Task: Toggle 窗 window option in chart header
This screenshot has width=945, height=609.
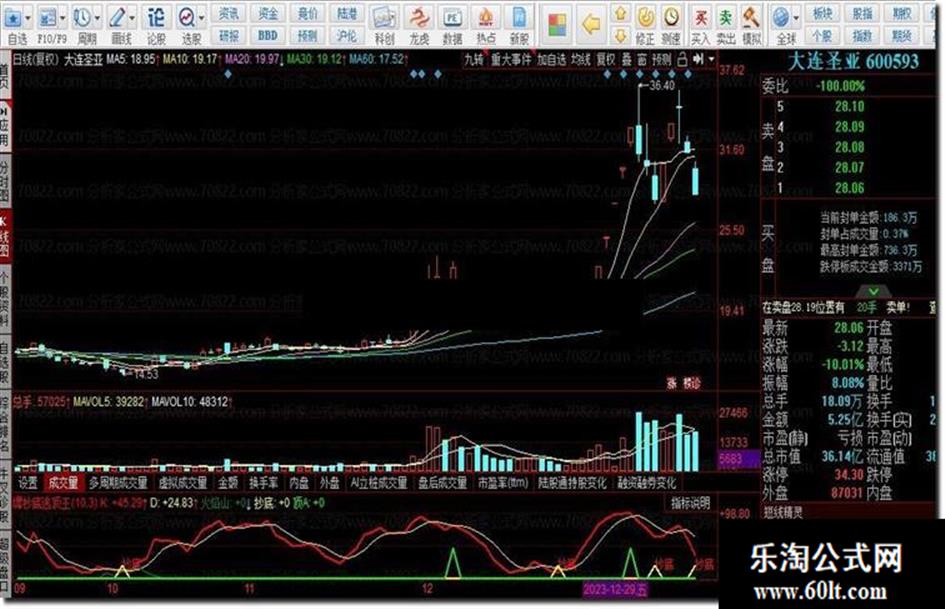Action: [x=641, y=59]
